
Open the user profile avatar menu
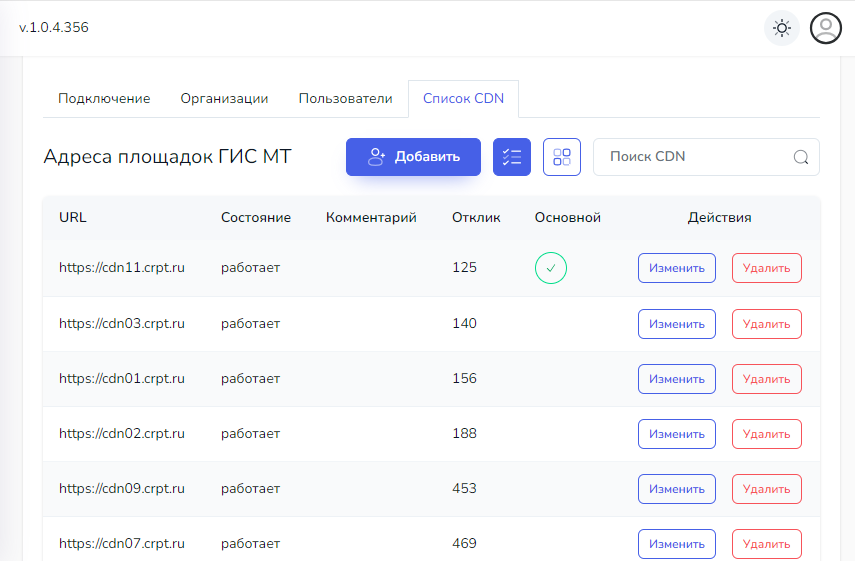[826, 28]
